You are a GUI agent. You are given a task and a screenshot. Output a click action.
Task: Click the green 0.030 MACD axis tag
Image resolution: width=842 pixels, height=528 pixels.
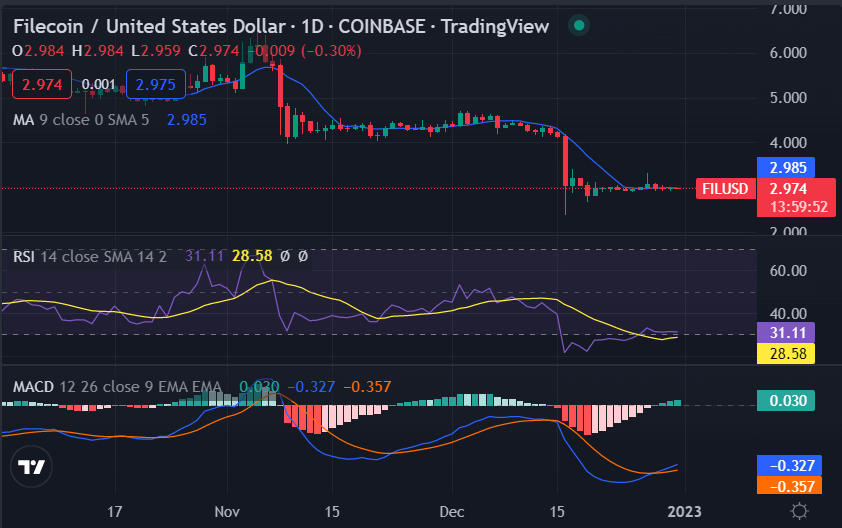coord(786,401)
